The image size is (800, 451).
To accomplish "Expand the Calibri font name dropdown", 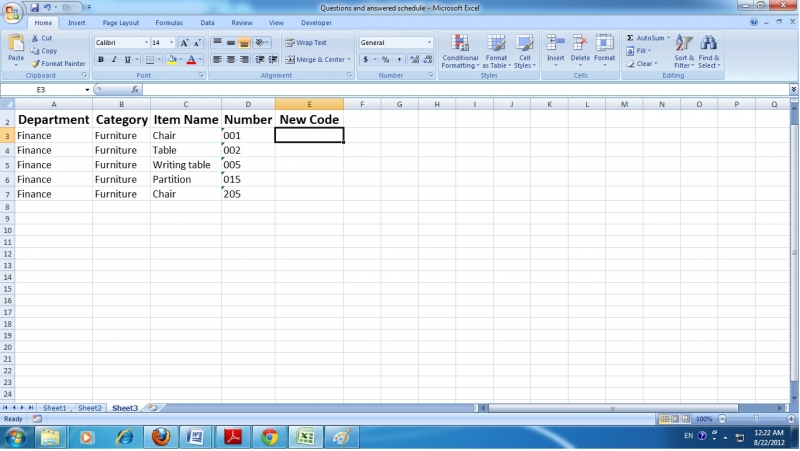I will 146,43.
